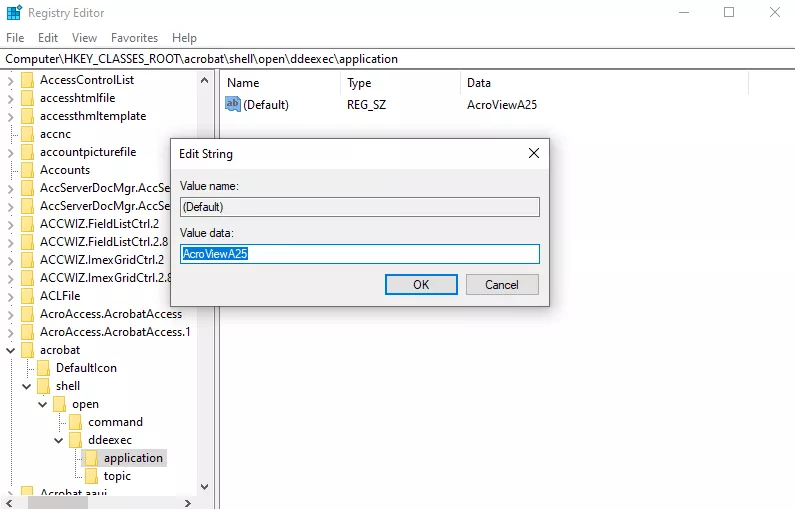Open the Edit menu
This screenshot has height=509, width=795.
[48, 38]
